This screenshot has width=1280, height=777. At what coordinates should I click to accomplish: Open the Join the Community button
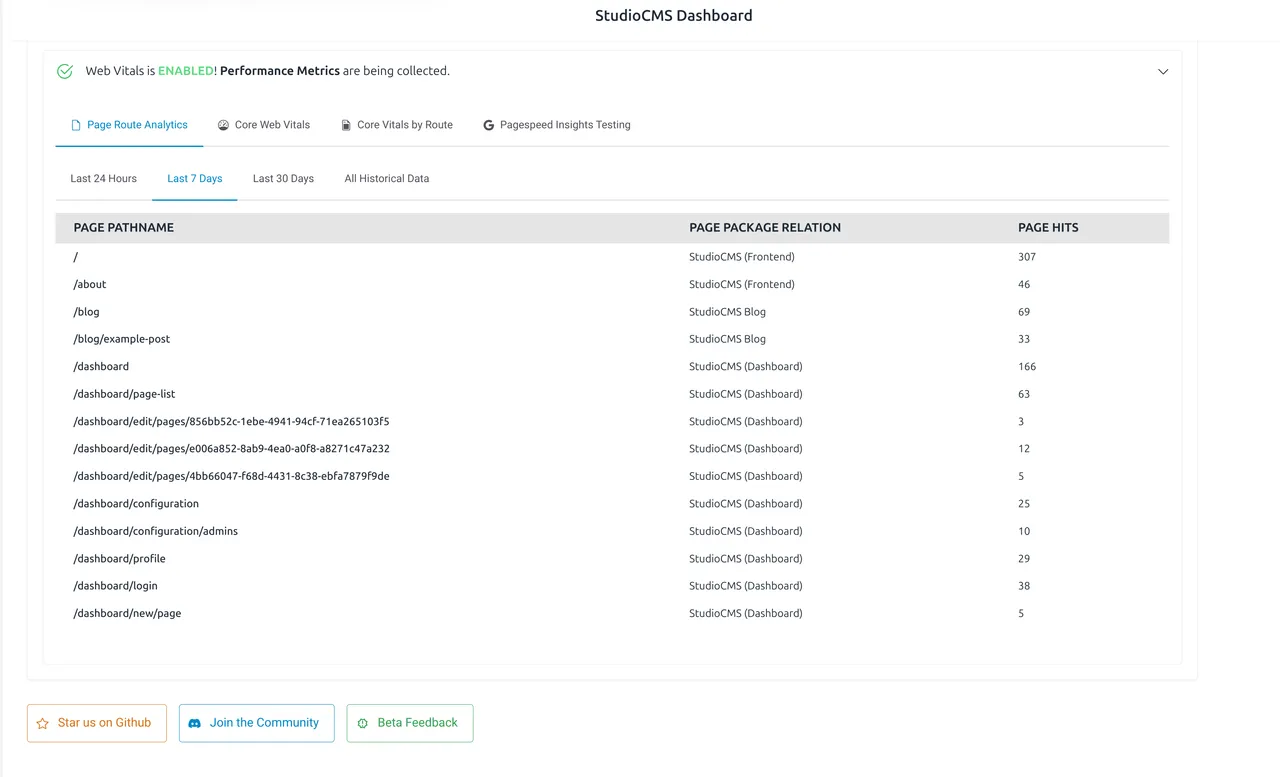pyautogui.click(x=257, y=723)
